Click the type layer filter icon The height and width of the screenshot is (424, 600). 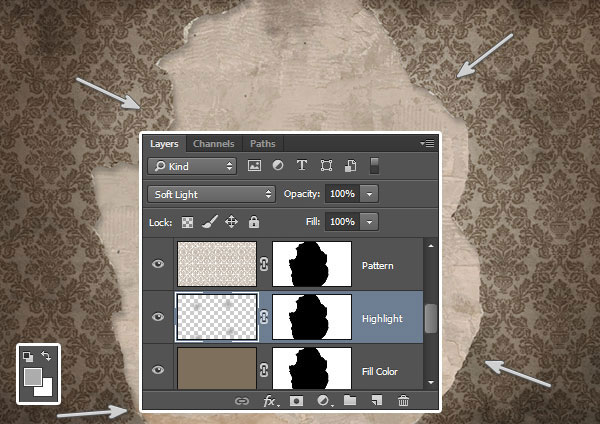coord(302,166)
